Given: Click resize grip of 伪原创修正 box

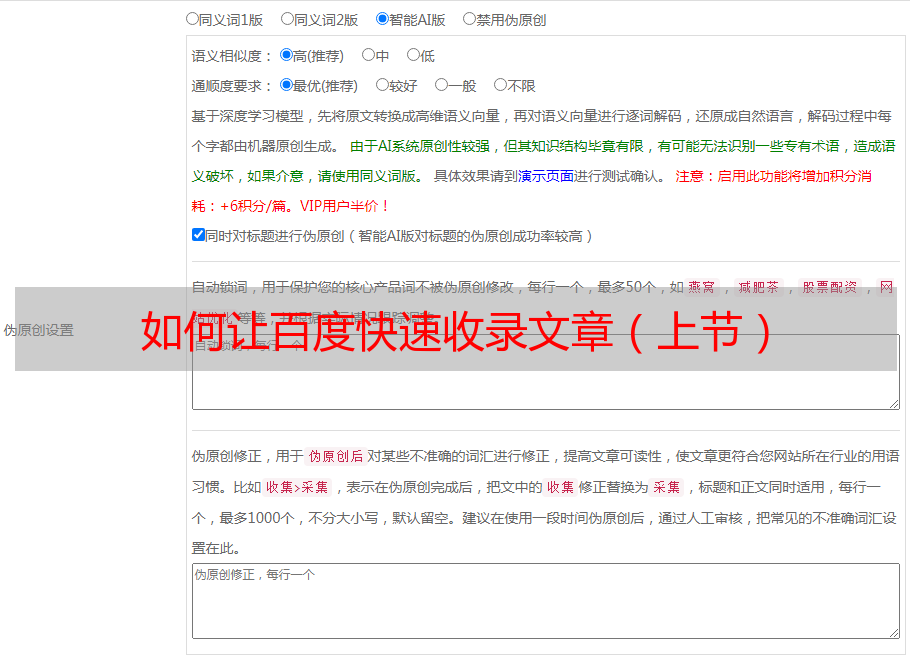Looking at the screenshot, I should click(x=894, y=633).
